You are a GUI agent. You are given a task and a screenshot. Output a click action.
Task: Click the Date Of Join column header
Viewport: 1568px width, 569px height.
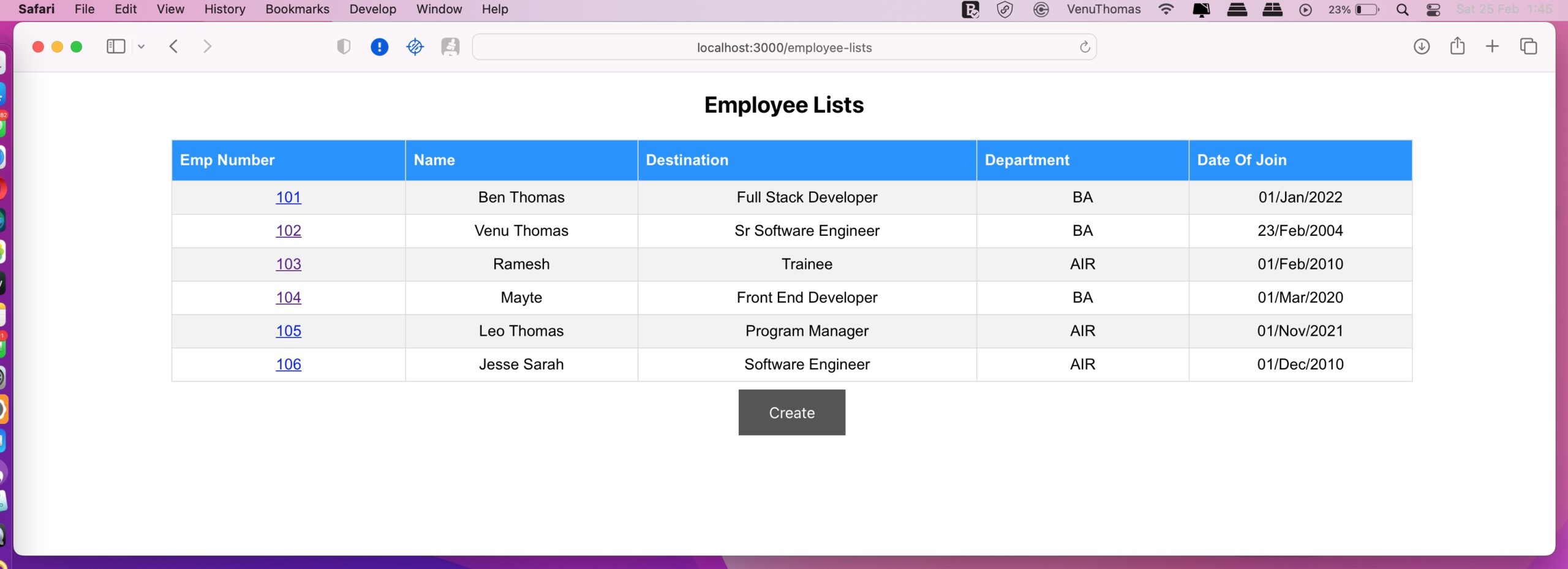pos(1300,160)
